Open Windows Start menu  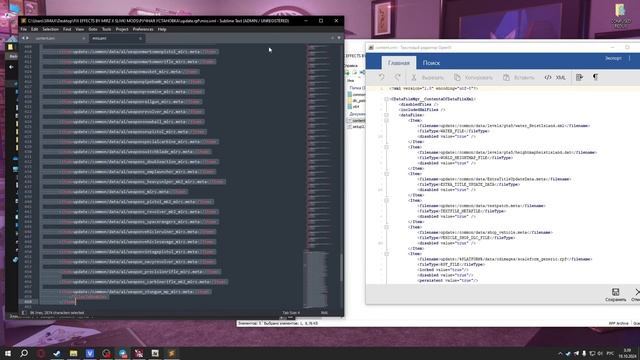point(8,353)
